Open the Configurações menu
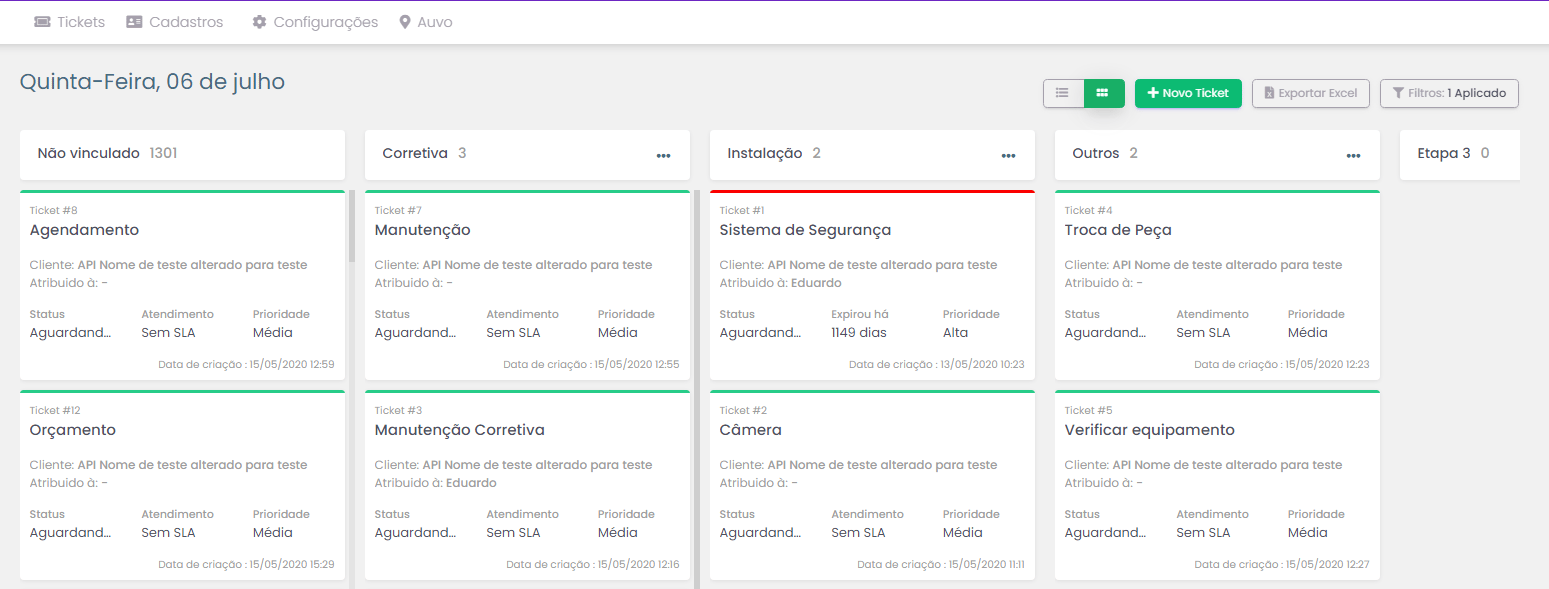The image size is (1549, 589). (x=325, y=22)
